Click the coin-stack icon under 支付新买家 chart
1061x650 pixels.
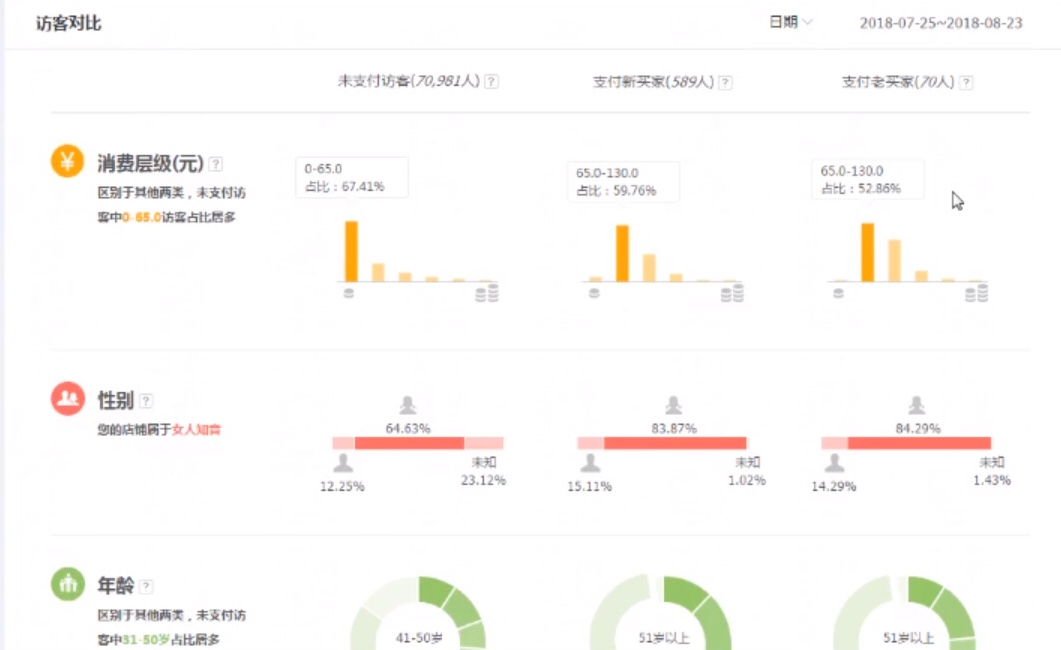click(x=732, y=293)
